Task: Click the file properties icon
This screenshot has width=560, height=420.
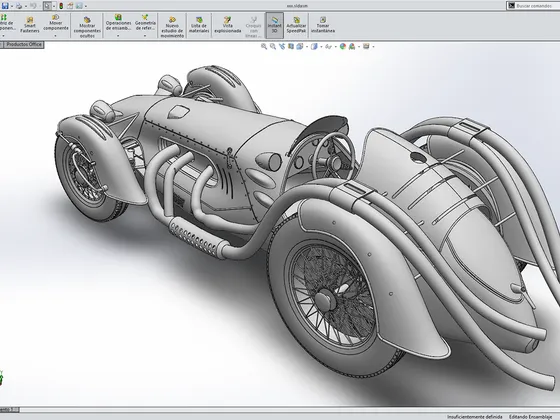Action: pos(70,6)
